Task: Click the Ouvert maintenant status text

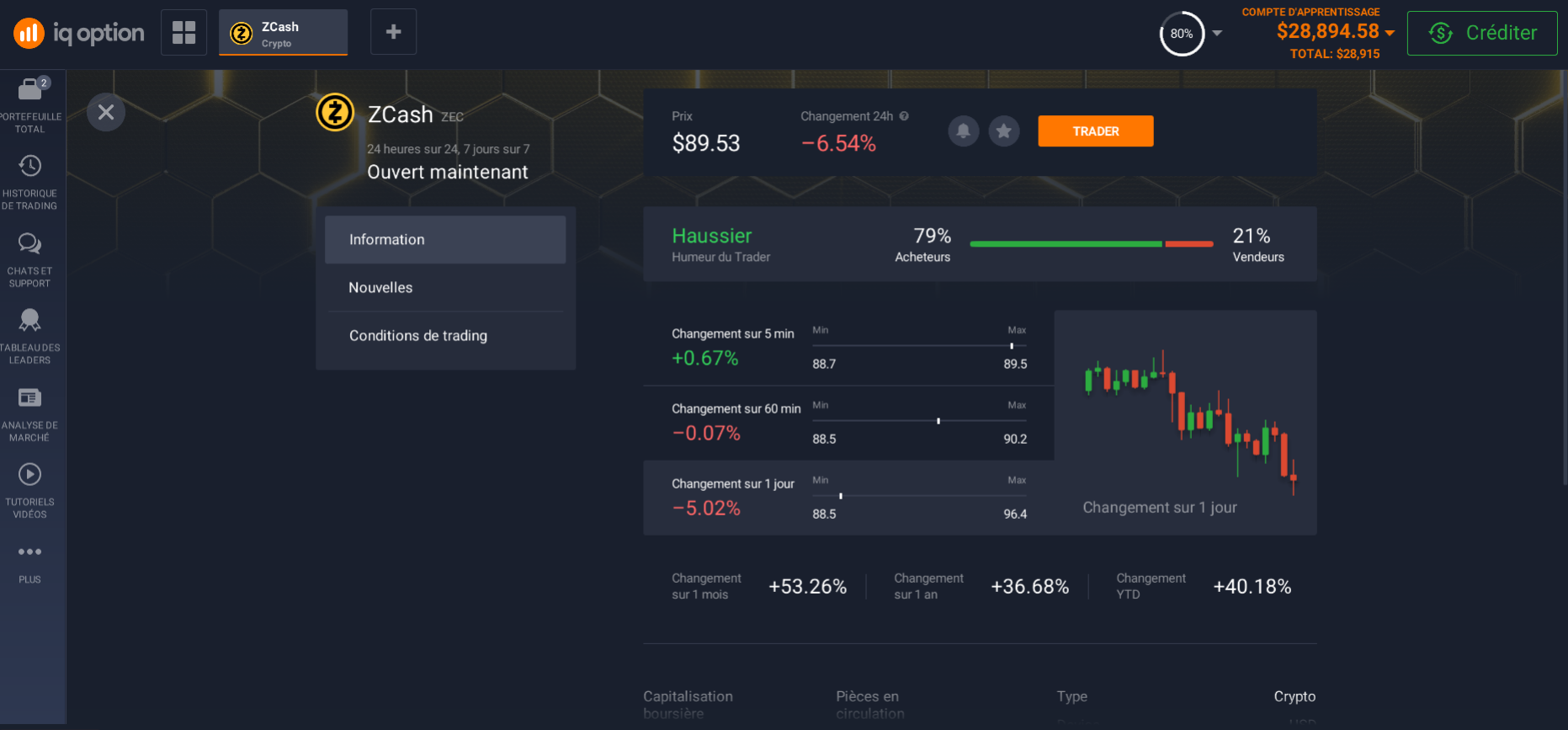Action: tap(448, 173)
